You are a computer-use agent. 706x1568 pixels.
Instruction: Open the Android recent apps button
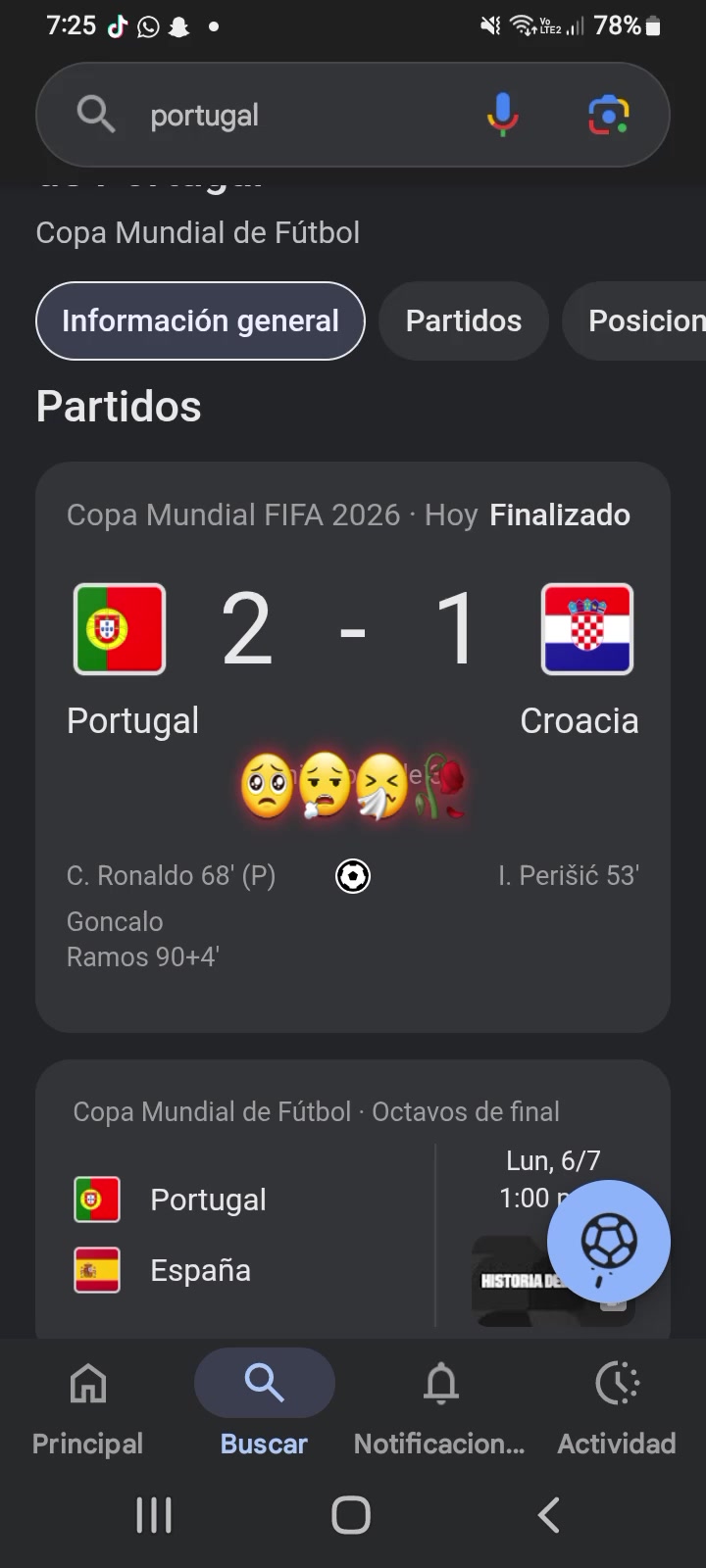tap(154, 1515)
